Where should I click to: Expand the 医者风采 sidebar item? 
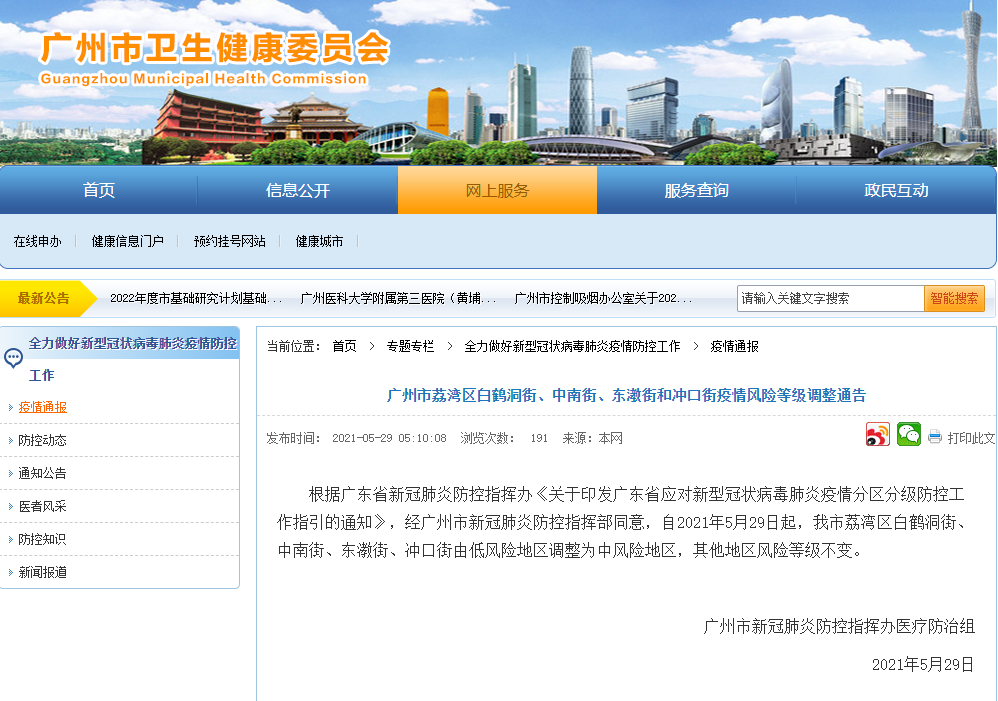pyautogui.click(x=43, y=506)
